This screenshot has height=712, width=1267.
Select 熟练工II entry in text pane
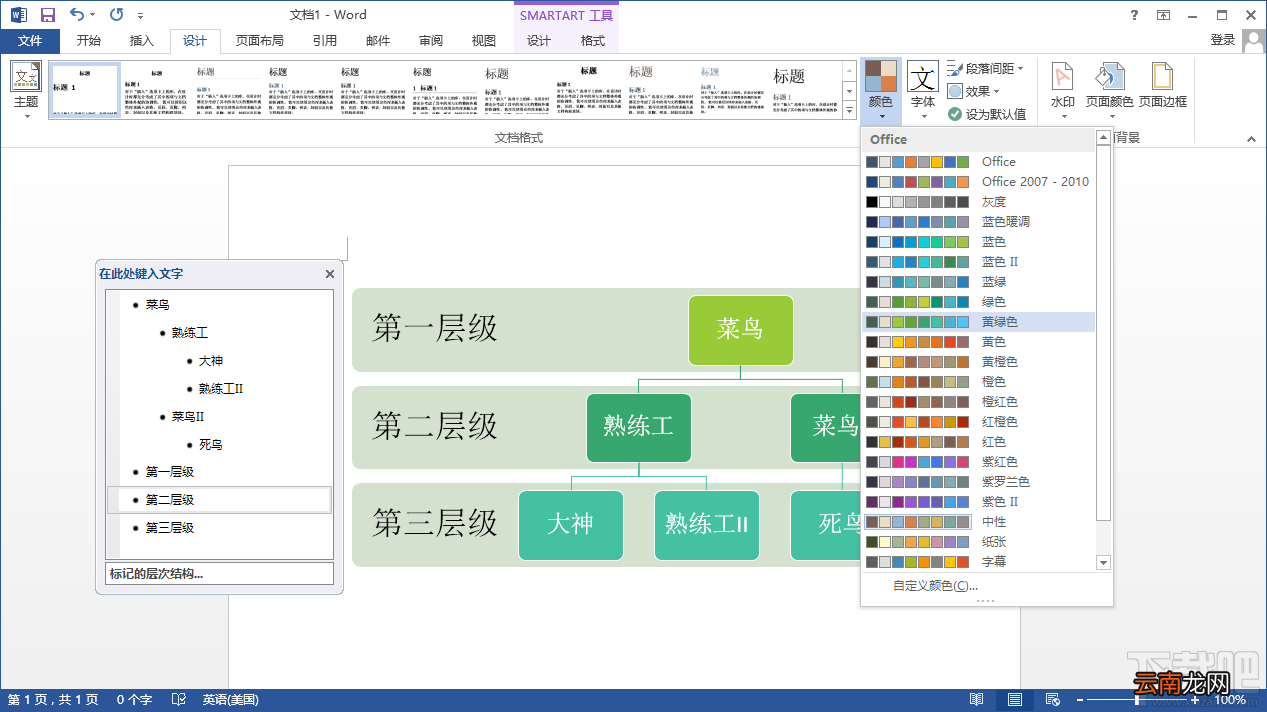pos(221,389)
